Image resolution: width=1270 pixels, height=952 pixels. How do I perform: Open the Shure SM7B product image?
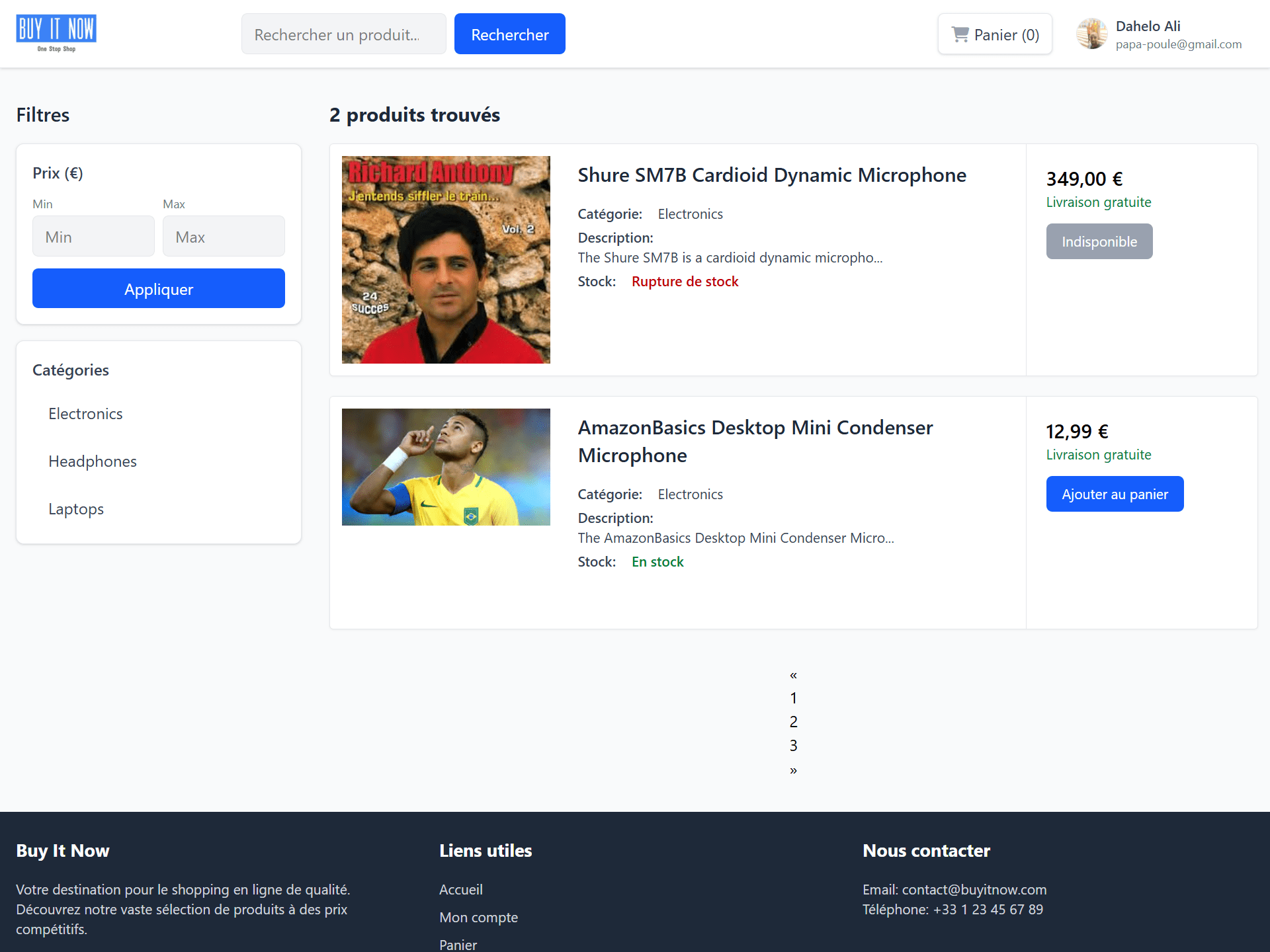446,260
